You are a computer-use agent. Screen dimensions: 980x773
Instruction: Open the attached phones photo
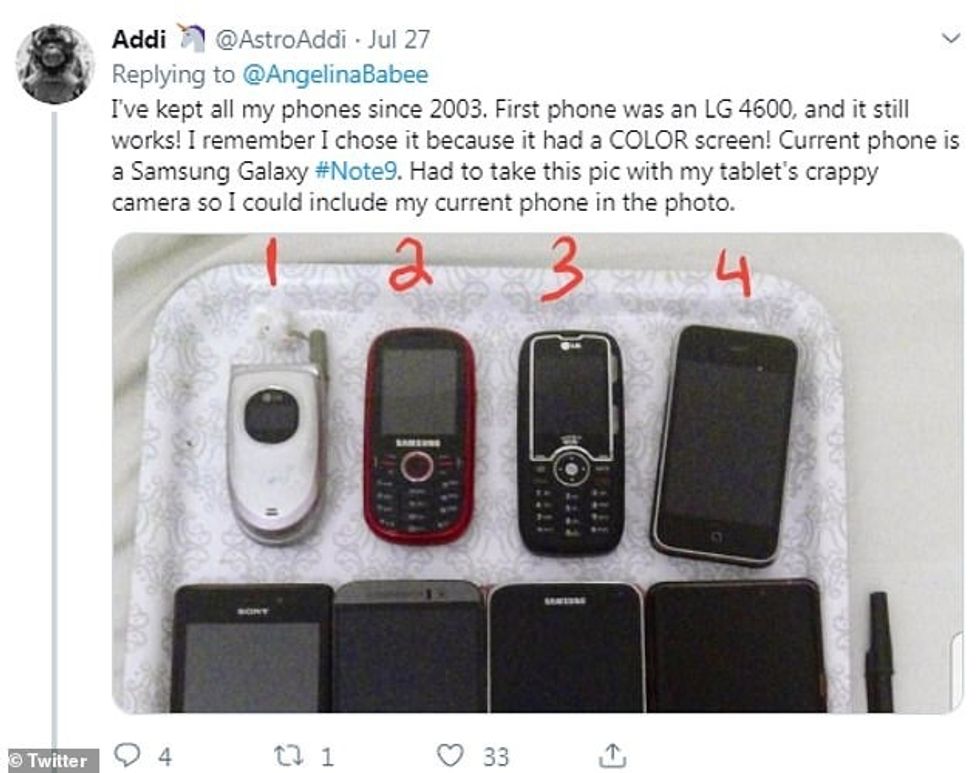coord(538,472)
